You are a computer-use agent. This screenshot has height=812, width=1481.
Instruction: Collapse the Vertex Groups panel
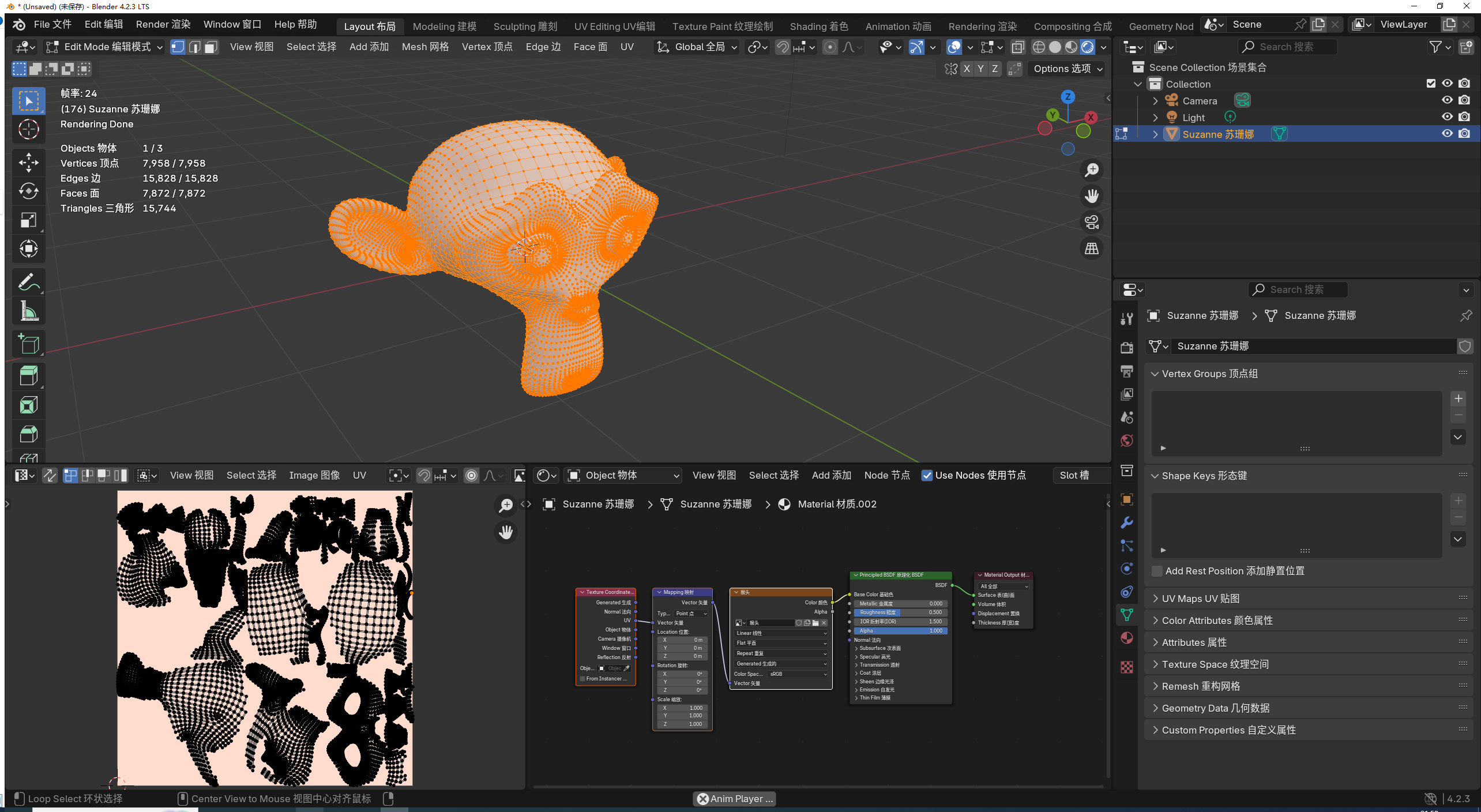pyautogui.click(x=1155, y=374)
